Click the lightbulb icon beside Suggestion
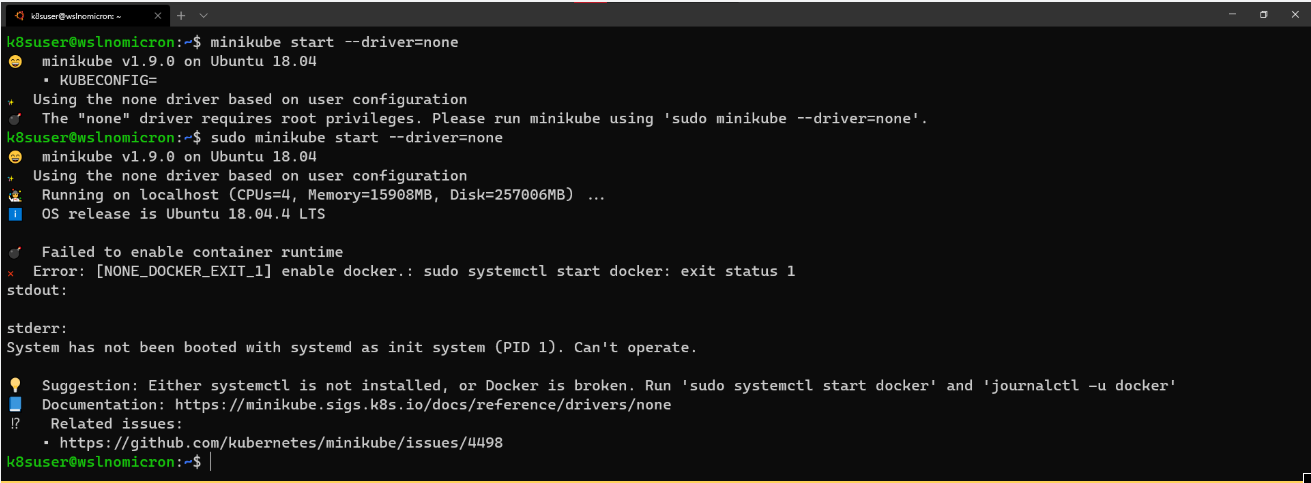1311x483 pixels. 15,385
